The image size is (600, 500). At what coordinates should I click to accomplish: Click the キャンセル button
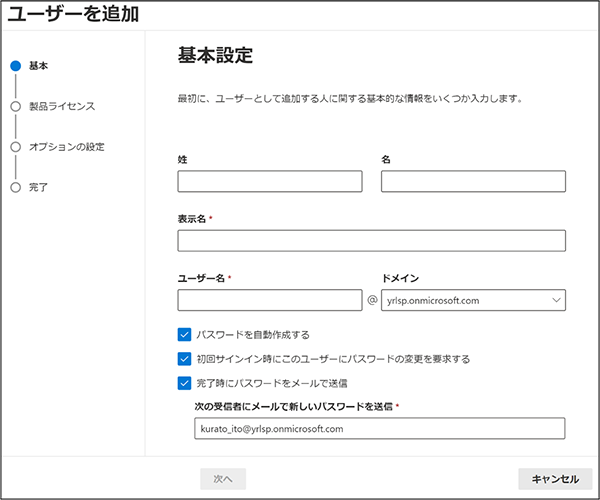click(555, 479)
